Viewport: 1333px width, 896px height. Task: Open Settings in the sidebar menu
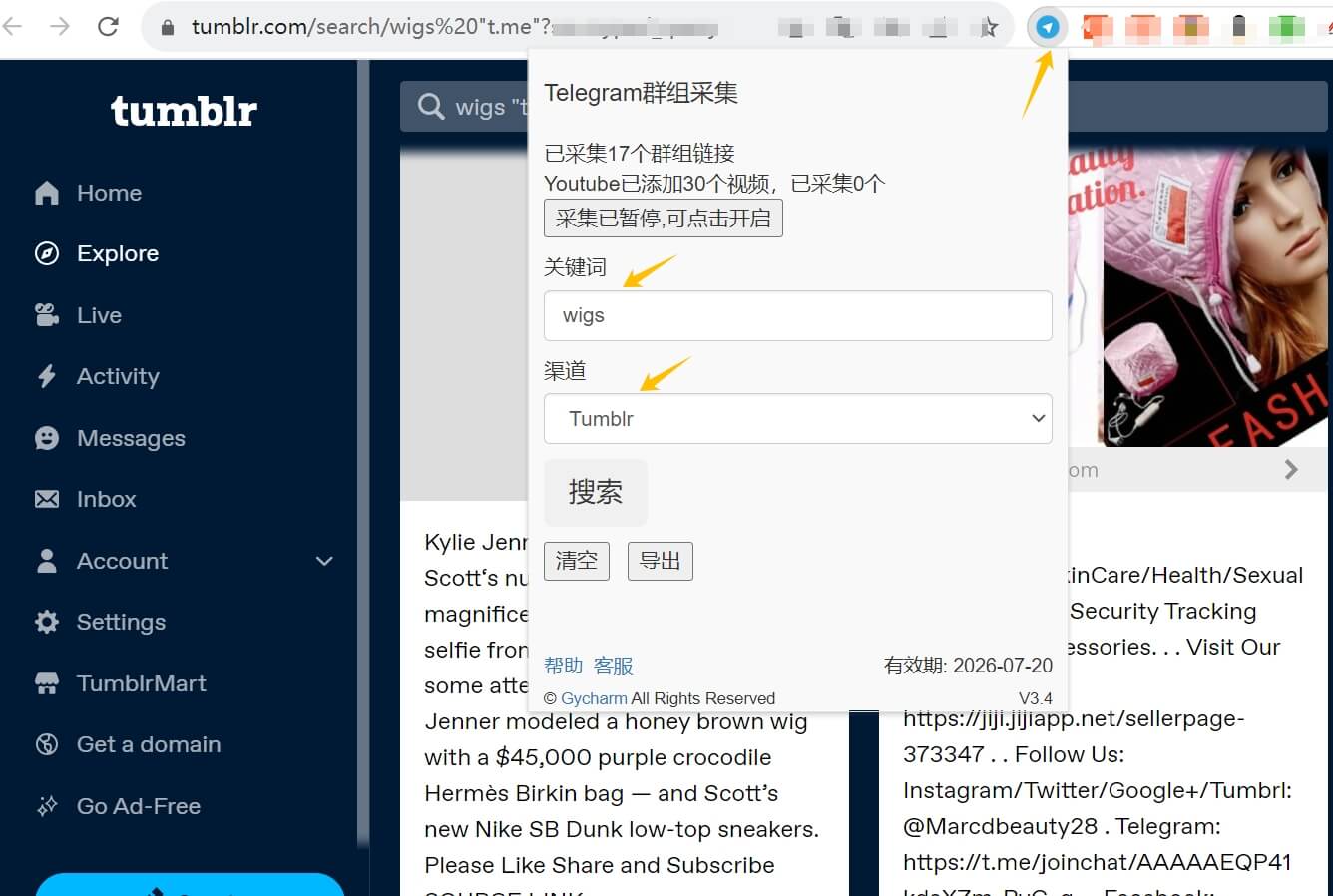[x=121, y=622]
